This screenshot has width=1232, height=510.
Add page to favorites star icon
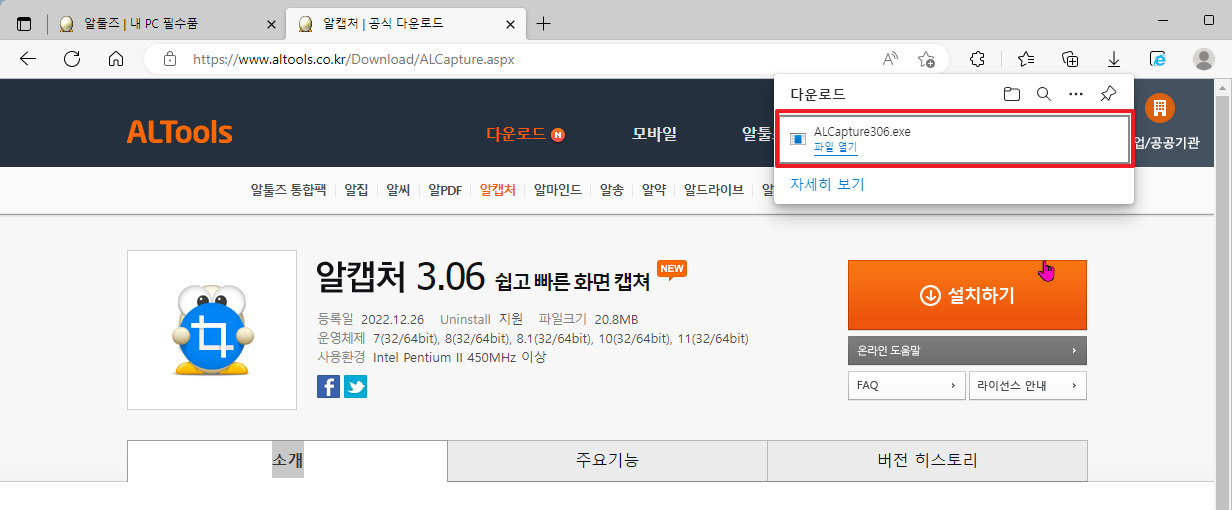click(x=927, y=59)
